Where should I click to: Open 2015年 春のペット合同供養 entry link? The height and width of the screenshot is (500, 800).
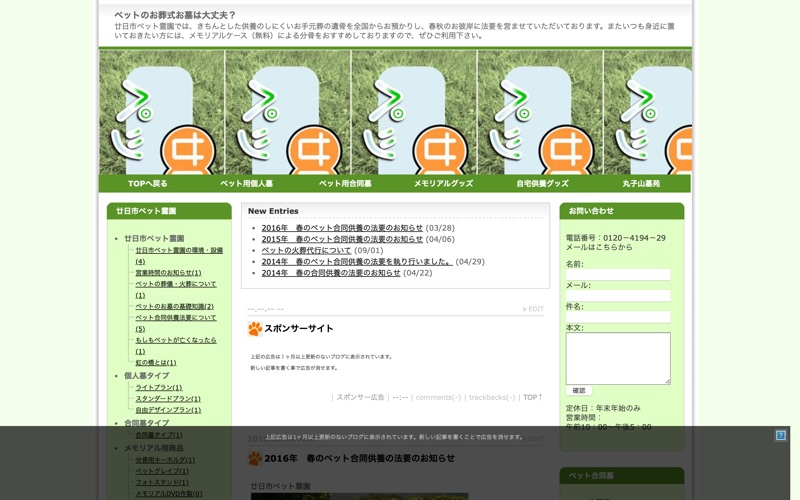[342, 239]
